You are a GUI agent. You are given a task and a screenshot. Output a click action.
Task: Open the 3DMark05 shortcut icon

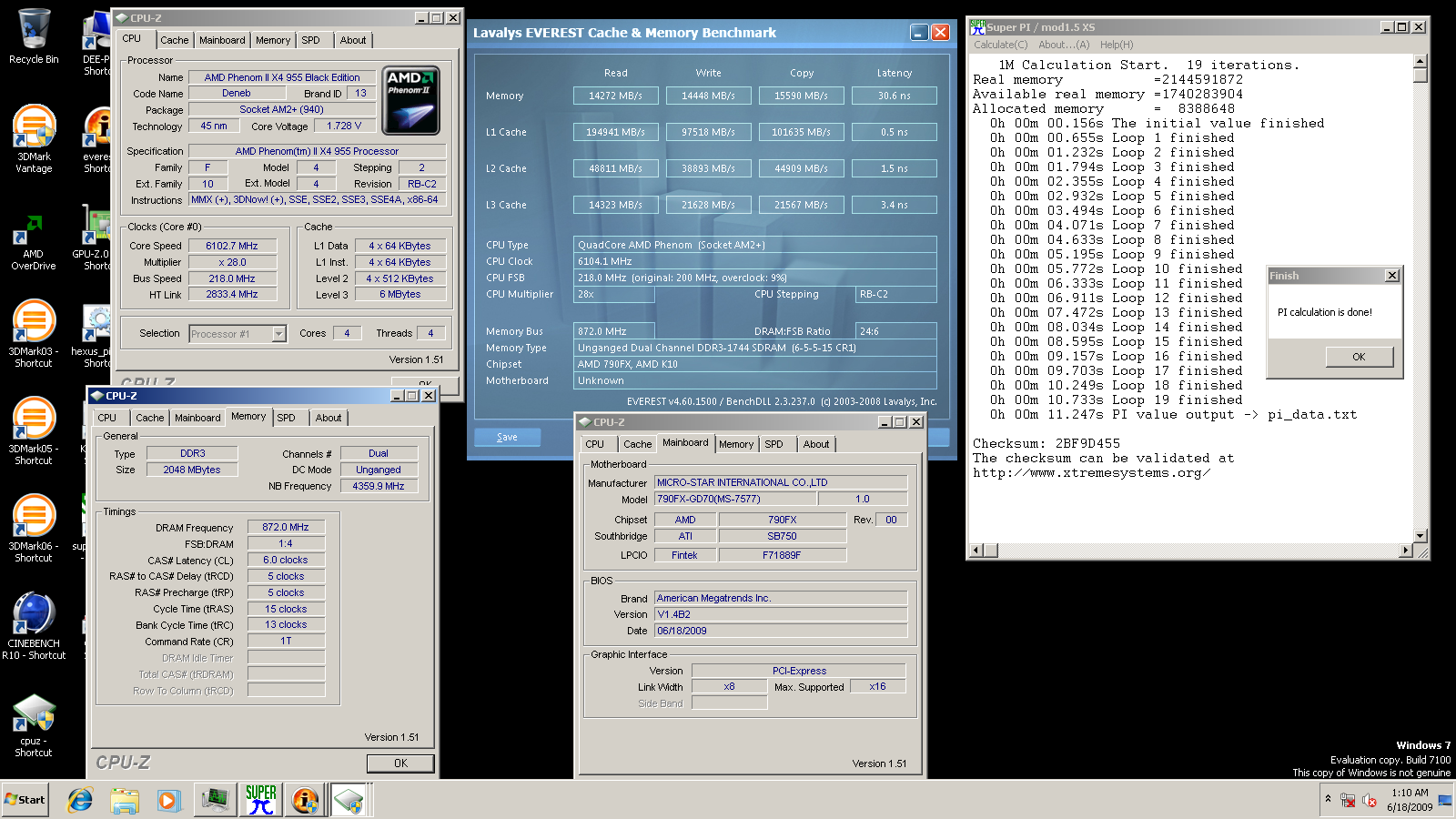point(34,430)
